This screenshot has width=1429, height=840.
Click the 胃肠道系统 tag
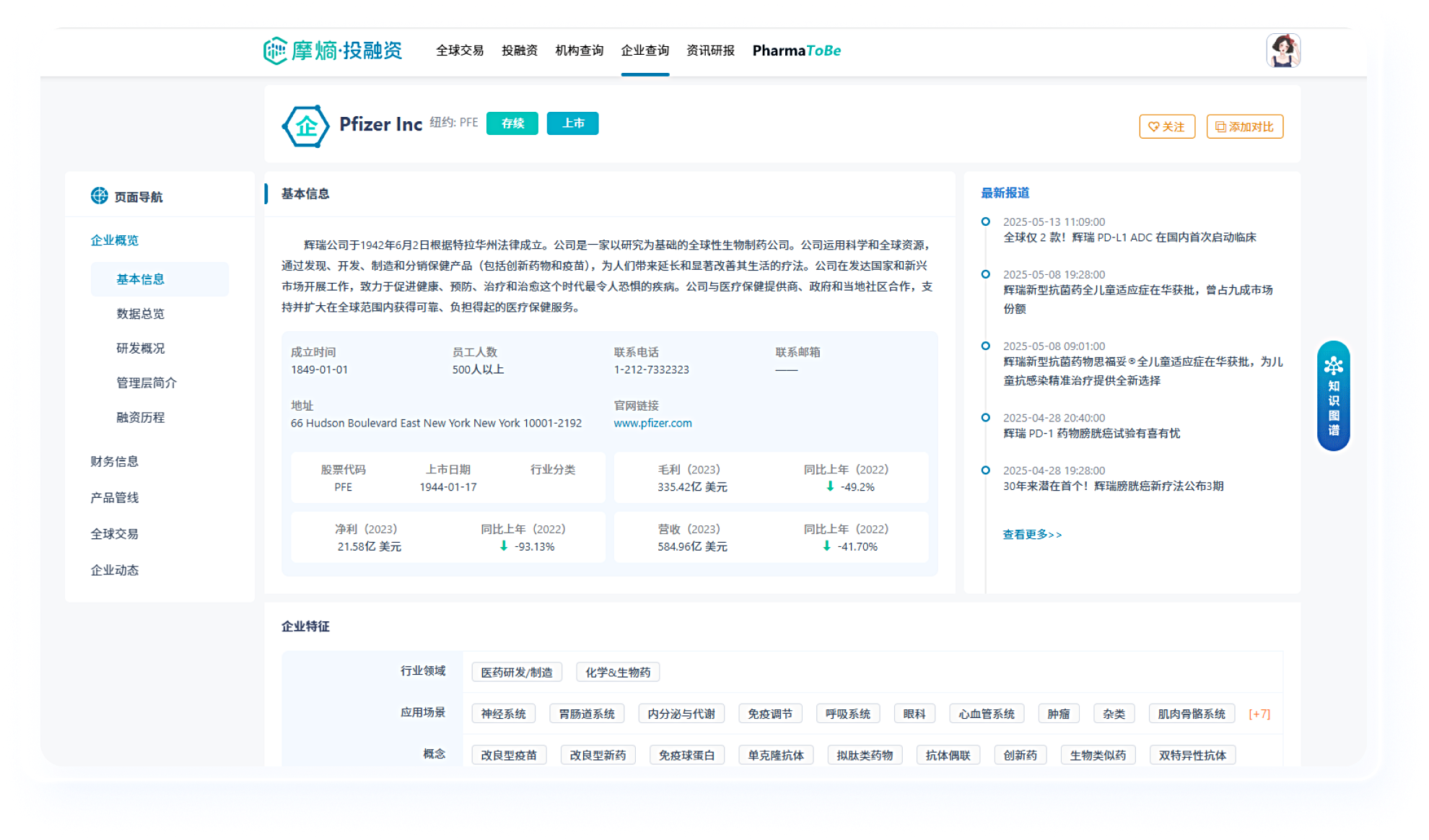pyautogui.click(x=587, y=714)
